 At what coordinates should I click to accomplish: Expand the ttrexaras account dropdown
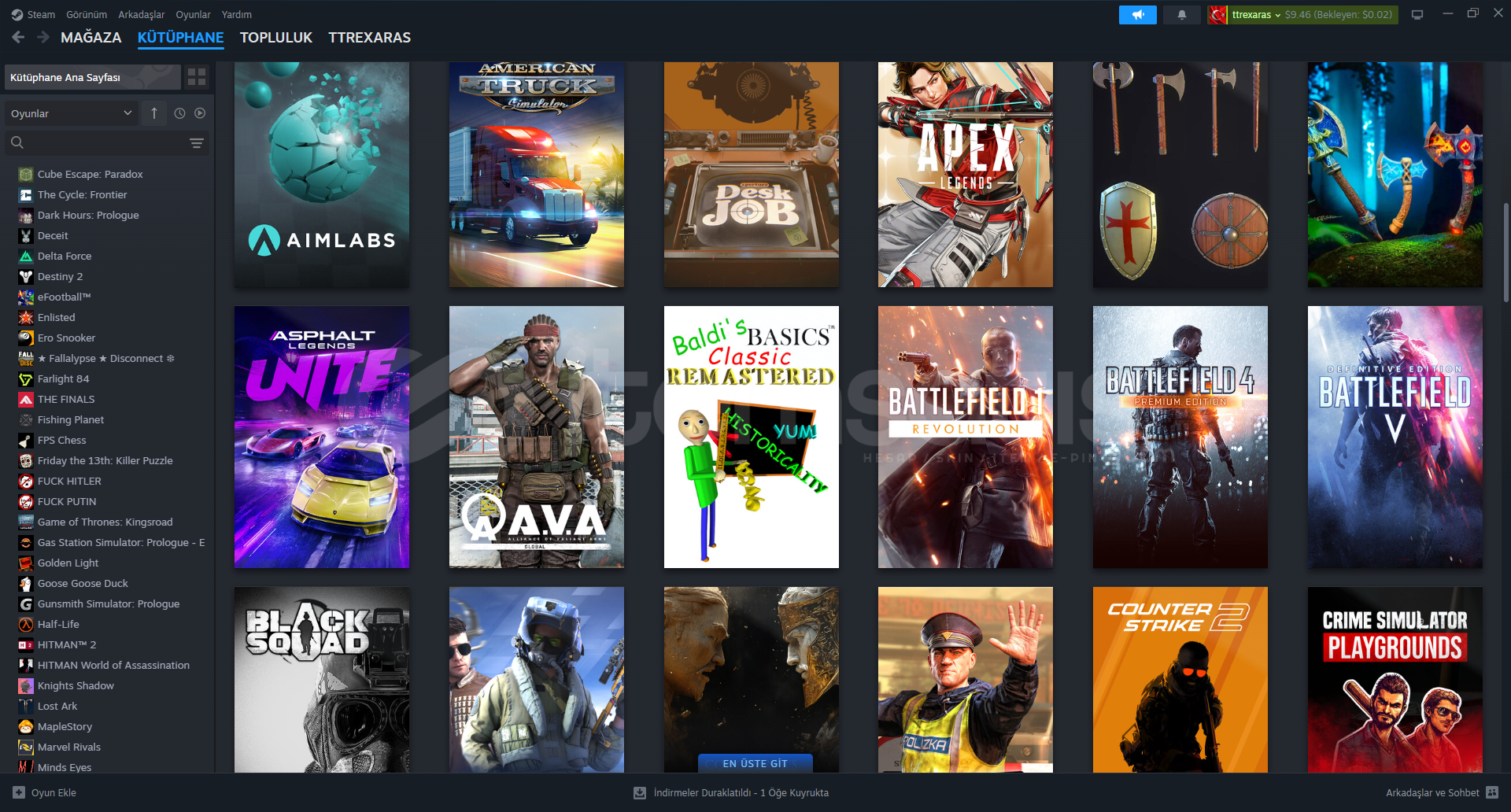1256,15
